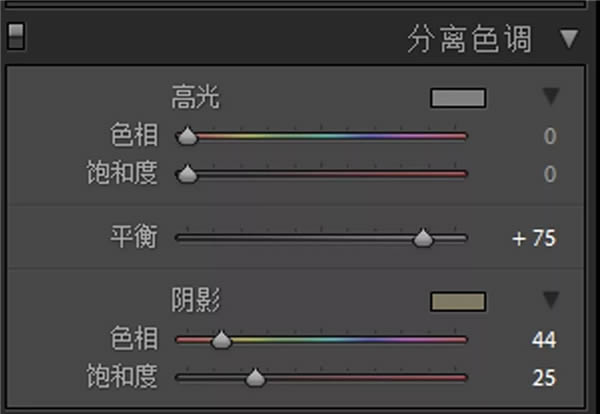
Task: Expand the highlights color picker arrow
Action: point(550,97)
